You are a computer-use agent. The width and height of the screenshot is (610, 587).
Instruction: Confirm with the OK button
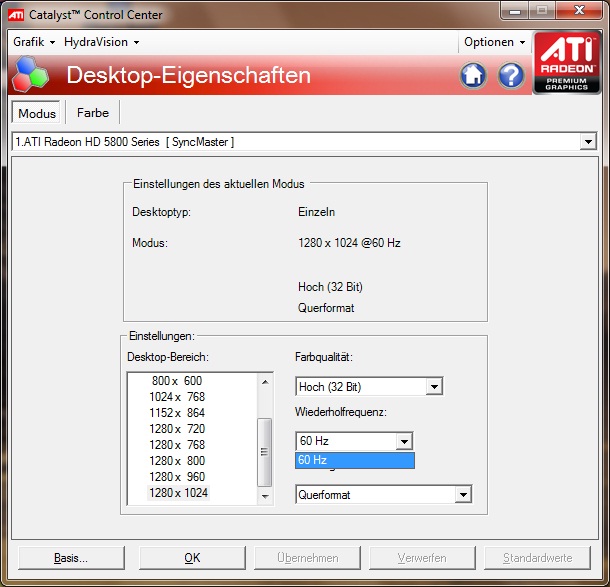(192, 558)
